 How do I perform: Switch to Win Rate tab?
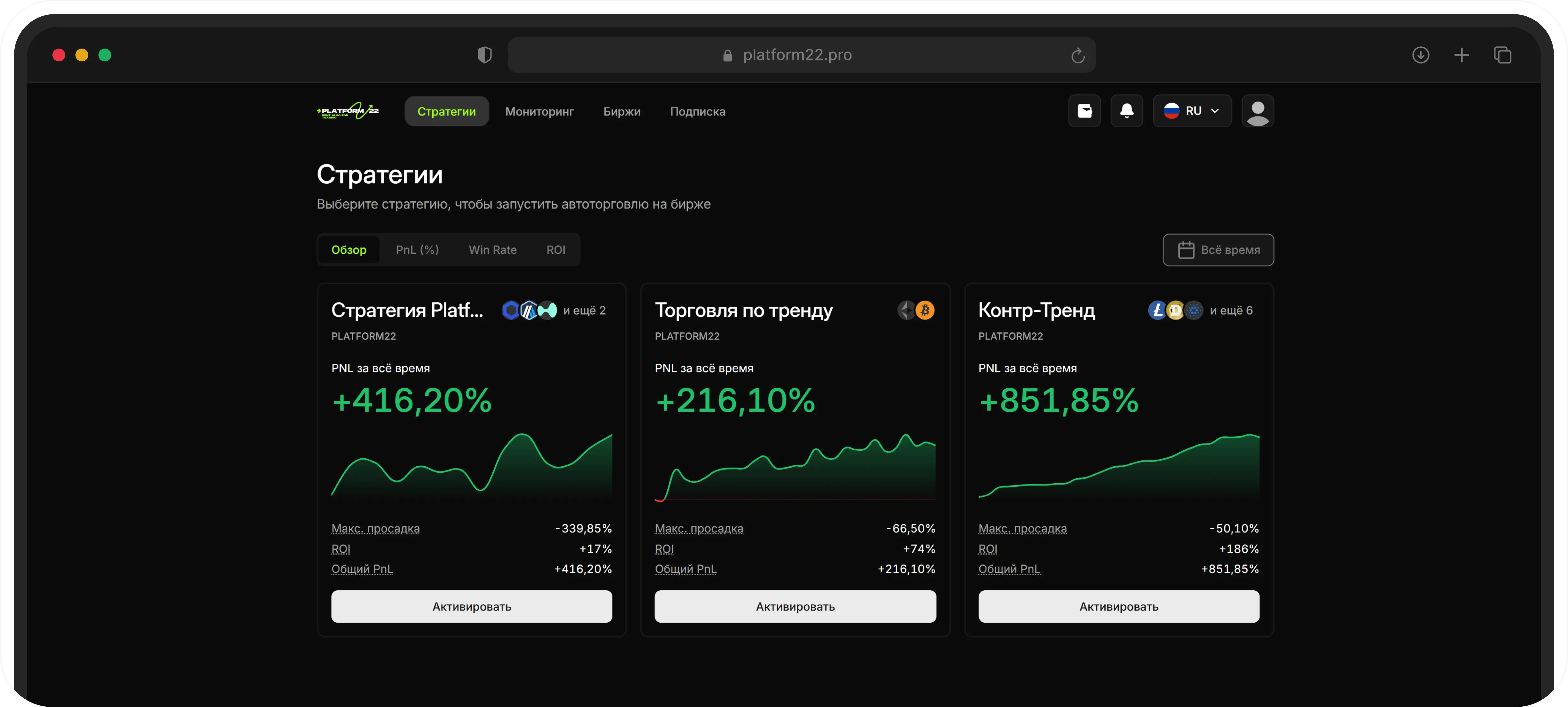click(492, 249)
